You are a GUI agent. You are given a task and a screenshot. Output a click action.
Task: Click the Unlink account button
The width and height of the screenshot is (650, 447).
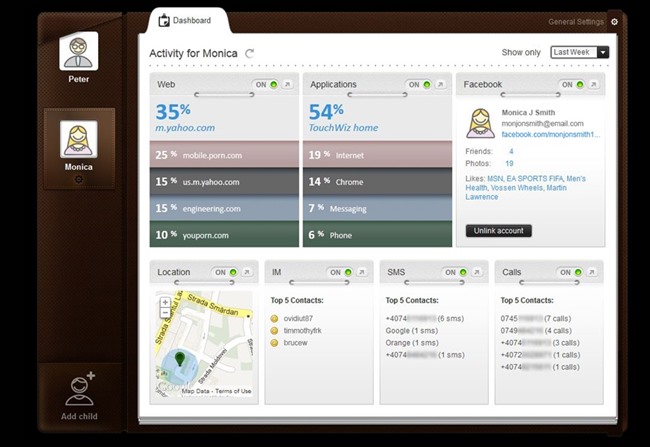coord(499,231)
